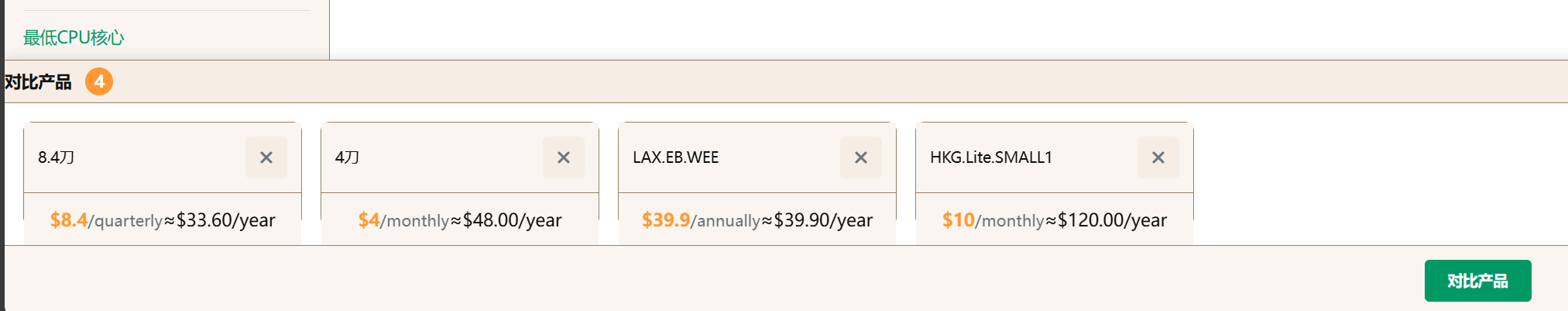This screenshot has height=311, width=1568.
Task: Click the green 对比产品 compare button
Action: tap(1477, 281)
